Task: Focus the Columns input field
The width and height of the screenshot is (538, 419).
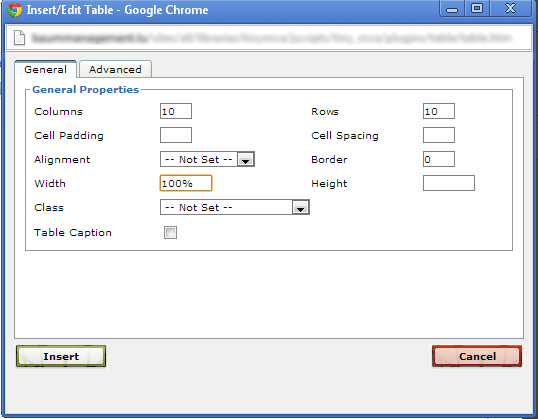Action: 176,111
